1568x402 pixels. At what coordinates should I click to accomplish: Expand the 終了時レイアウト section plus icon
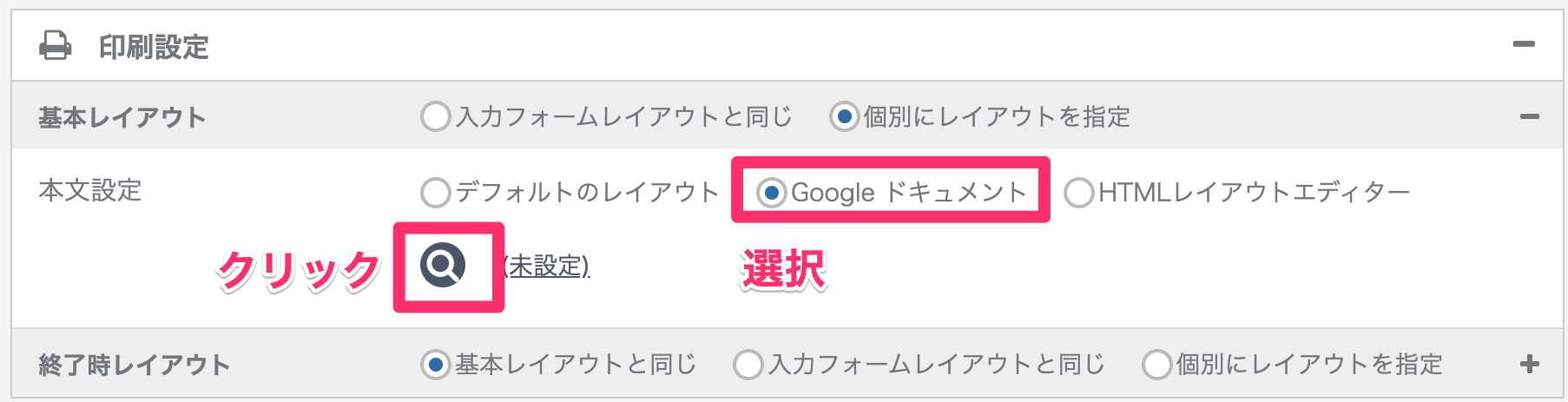pos(1530,364)
